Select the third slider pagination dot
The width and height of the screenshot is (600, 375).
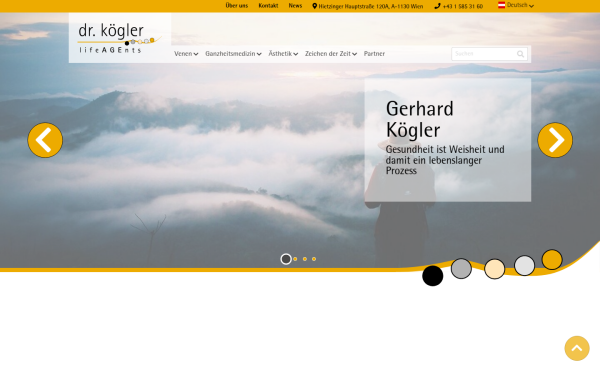305,259
